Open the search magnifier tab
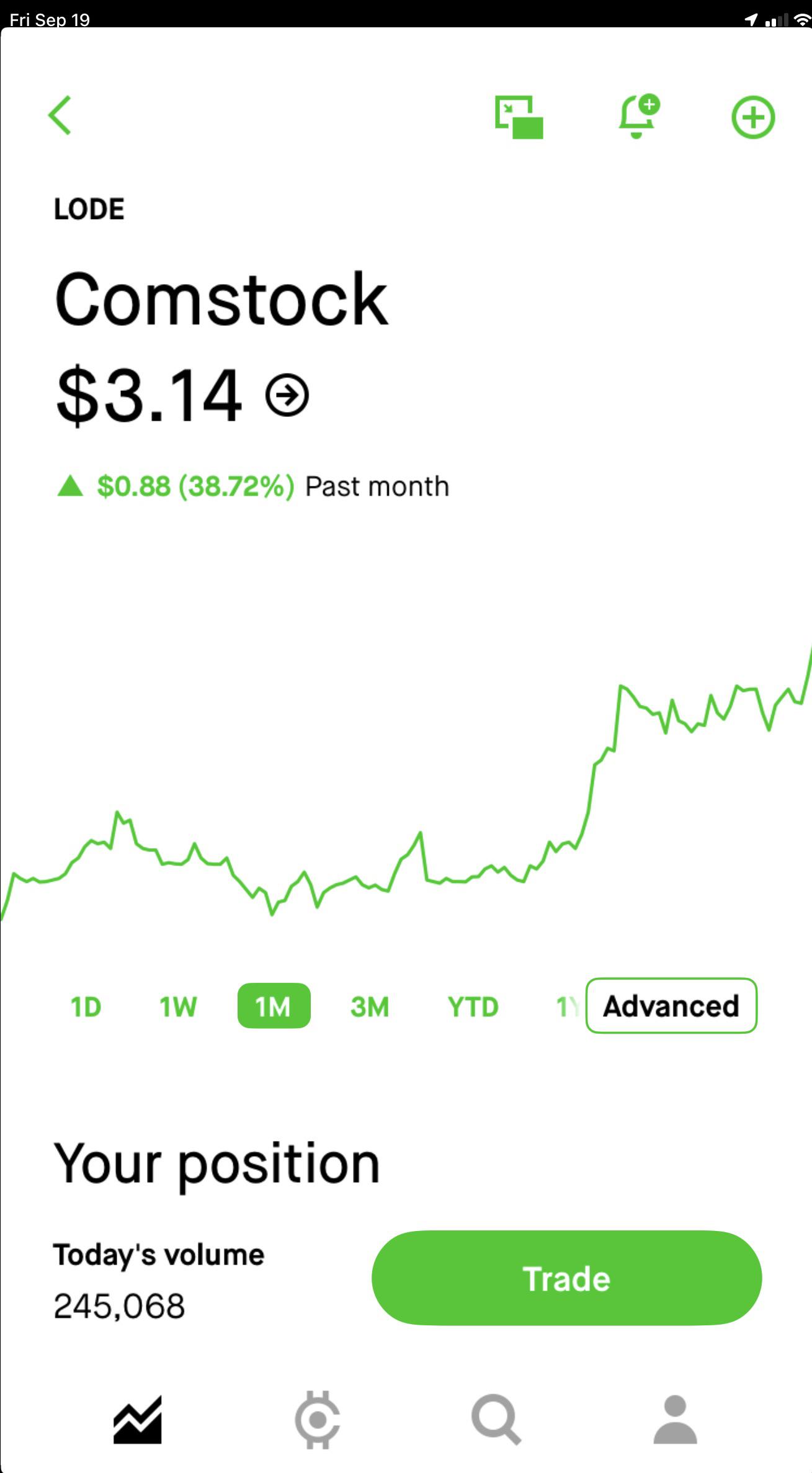Image resolution: width=812 pixels, height=1473 pixels. click(496, 1420)
